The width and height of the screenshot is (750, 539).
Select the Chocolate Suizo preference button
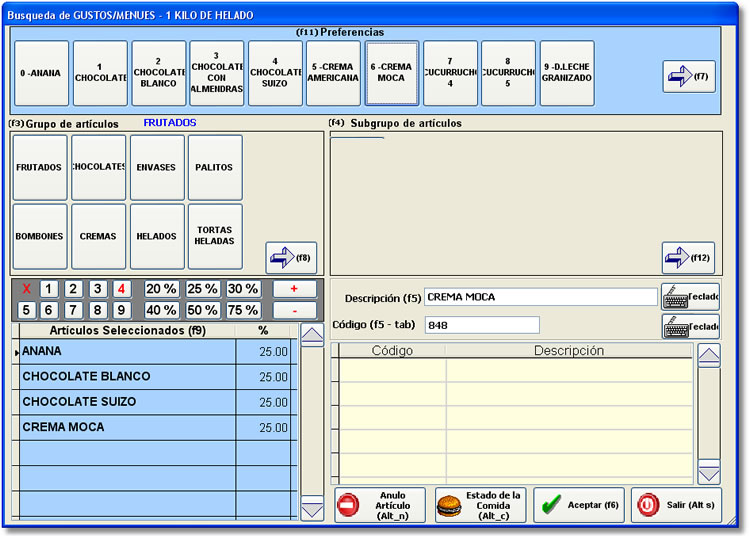(275, 73)
